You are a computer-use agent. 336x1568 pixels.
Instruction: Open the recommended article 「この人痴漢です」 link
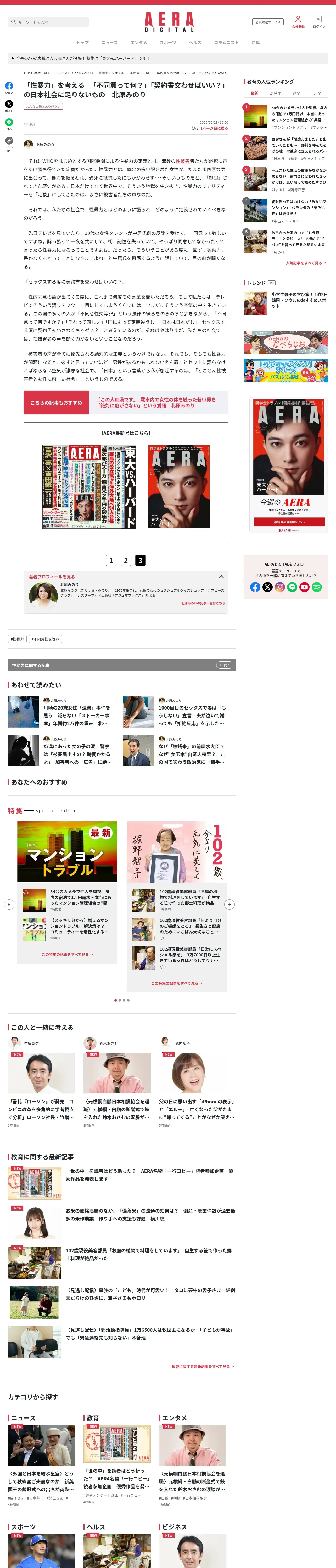click(157, 402)
